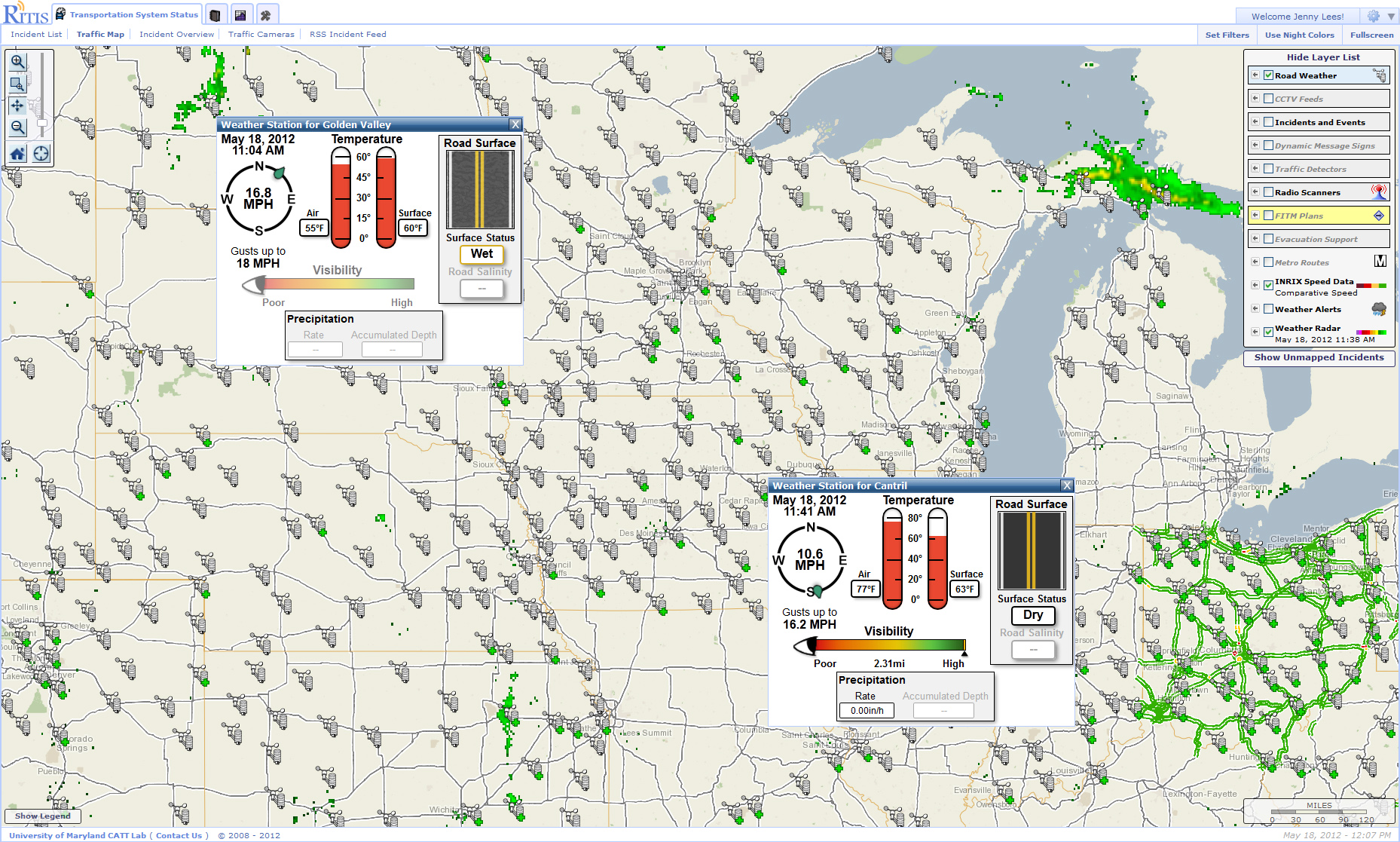
Task: Click Show Unmapped Incidents button
Action: 1319,358
